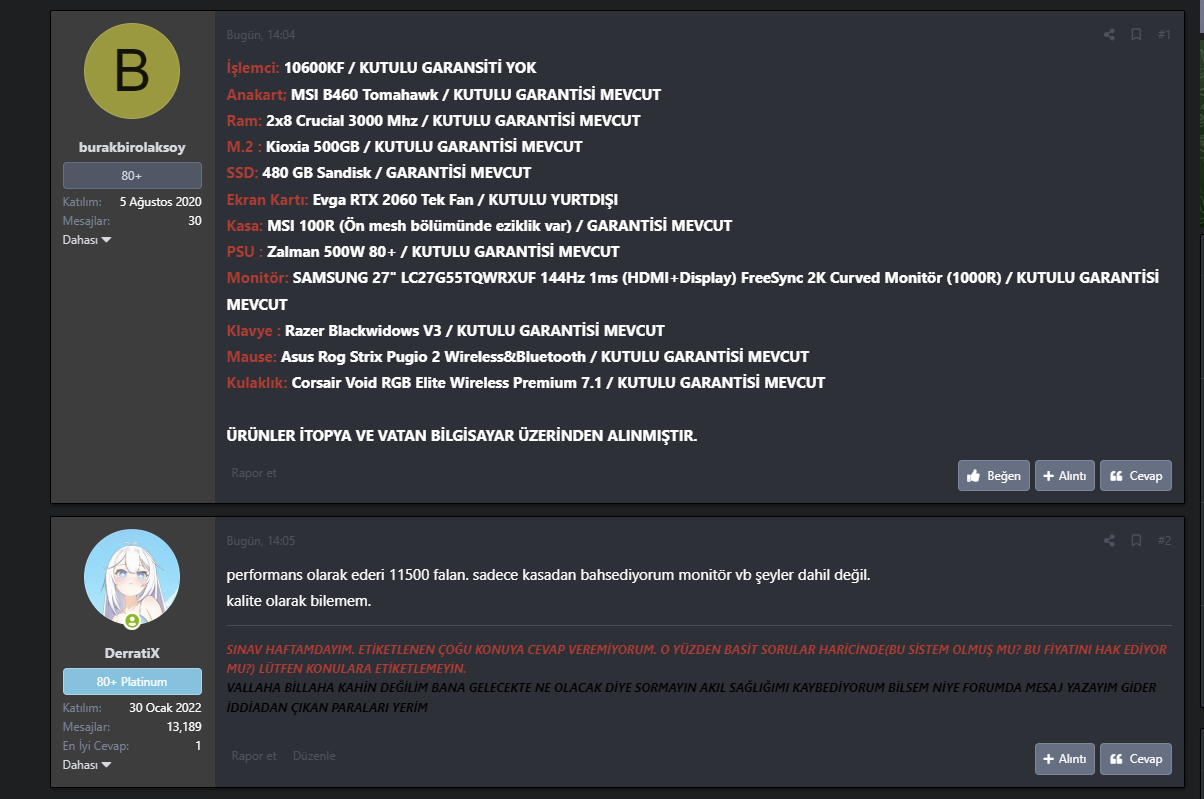Image resolution: width=1204 pixels, height=799 pixels.
Task: Click Düzenle on DerratiX's reply
Action: 314,756
